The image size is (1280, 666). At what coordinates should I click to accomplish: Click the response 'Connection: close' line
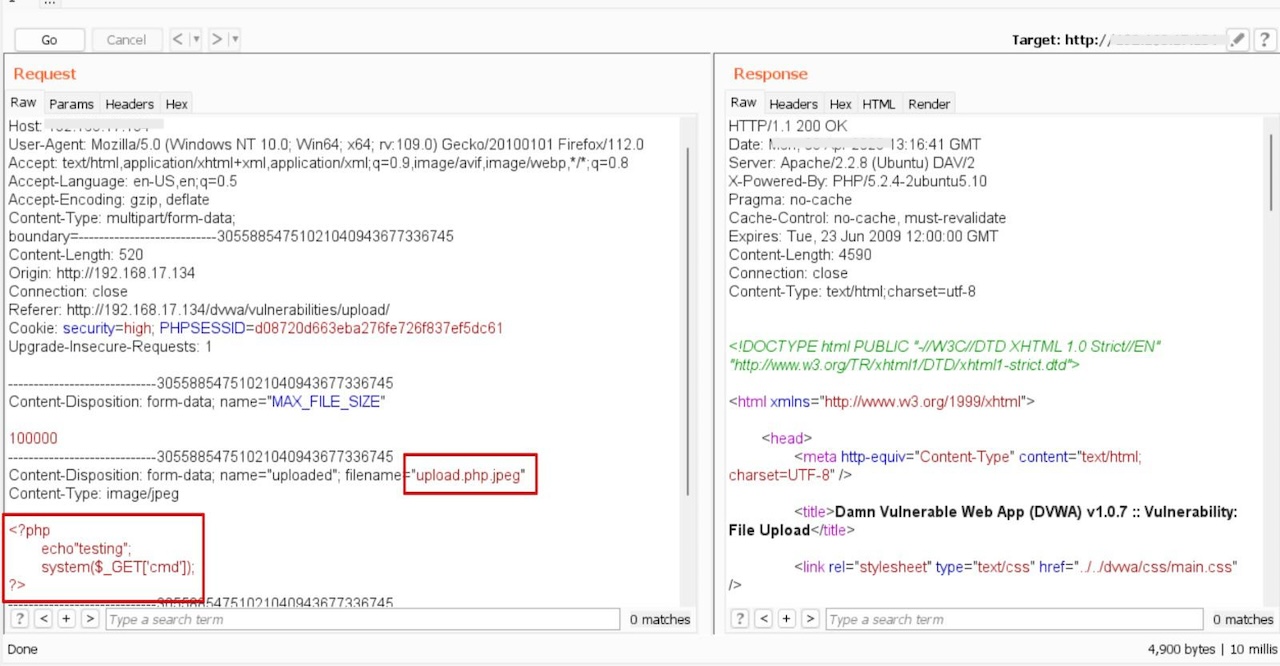(788, 273)
